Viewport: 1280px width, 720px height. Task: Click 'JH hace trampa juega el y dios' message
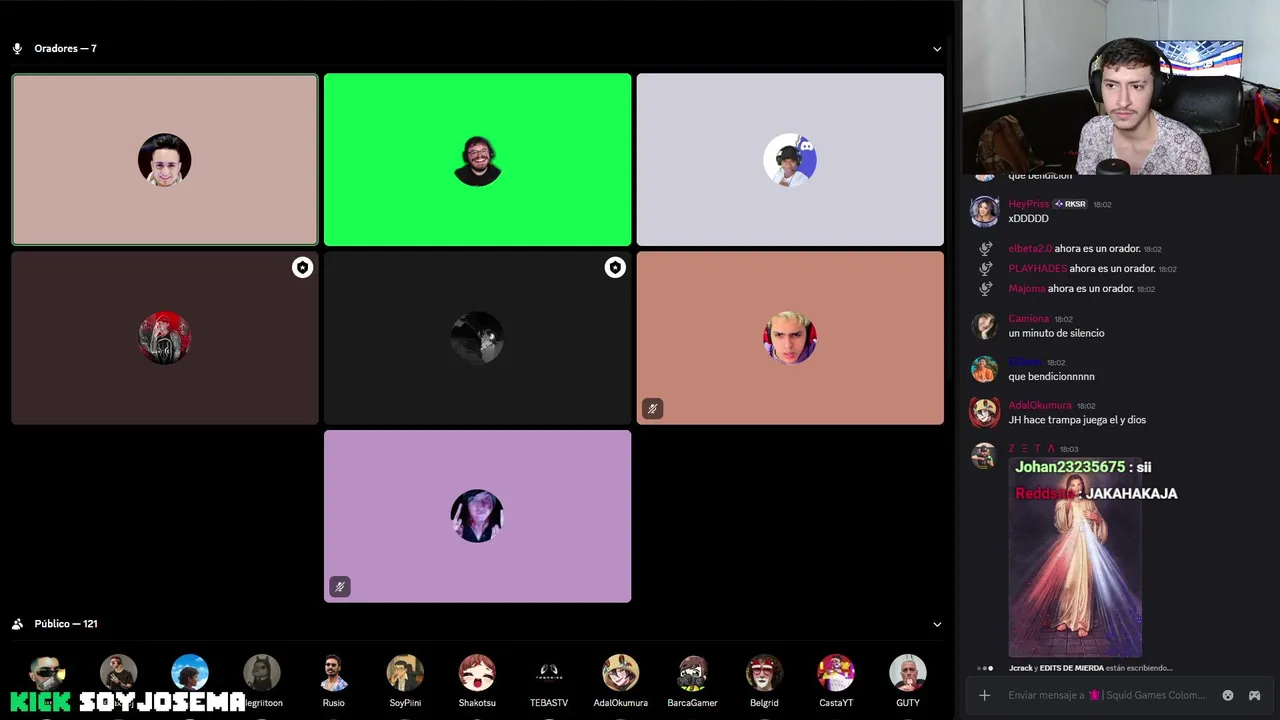point(1077,420)
